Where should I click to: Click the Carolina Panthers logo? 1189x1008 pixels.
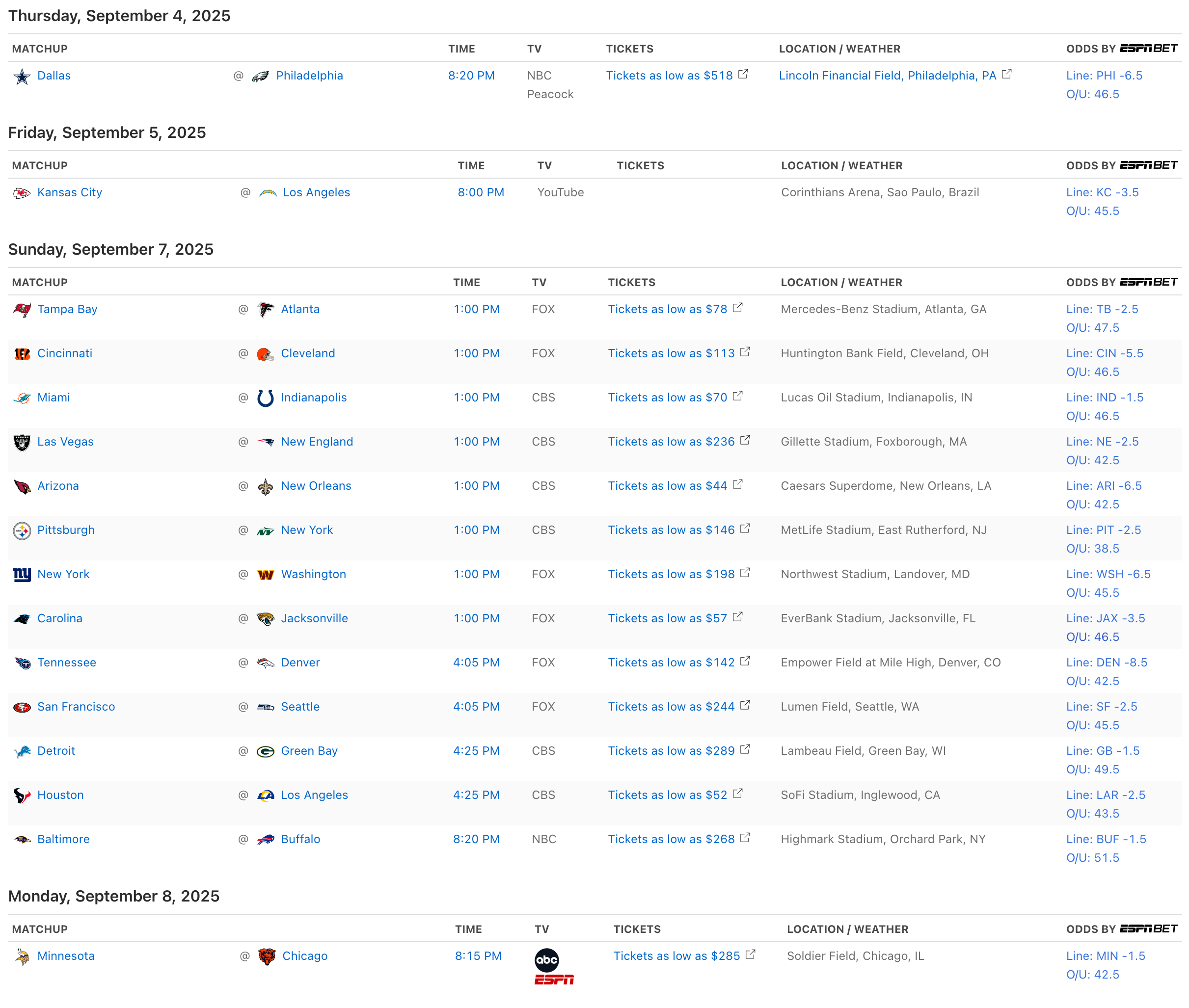pyautogui.click(x=22, y=619)
